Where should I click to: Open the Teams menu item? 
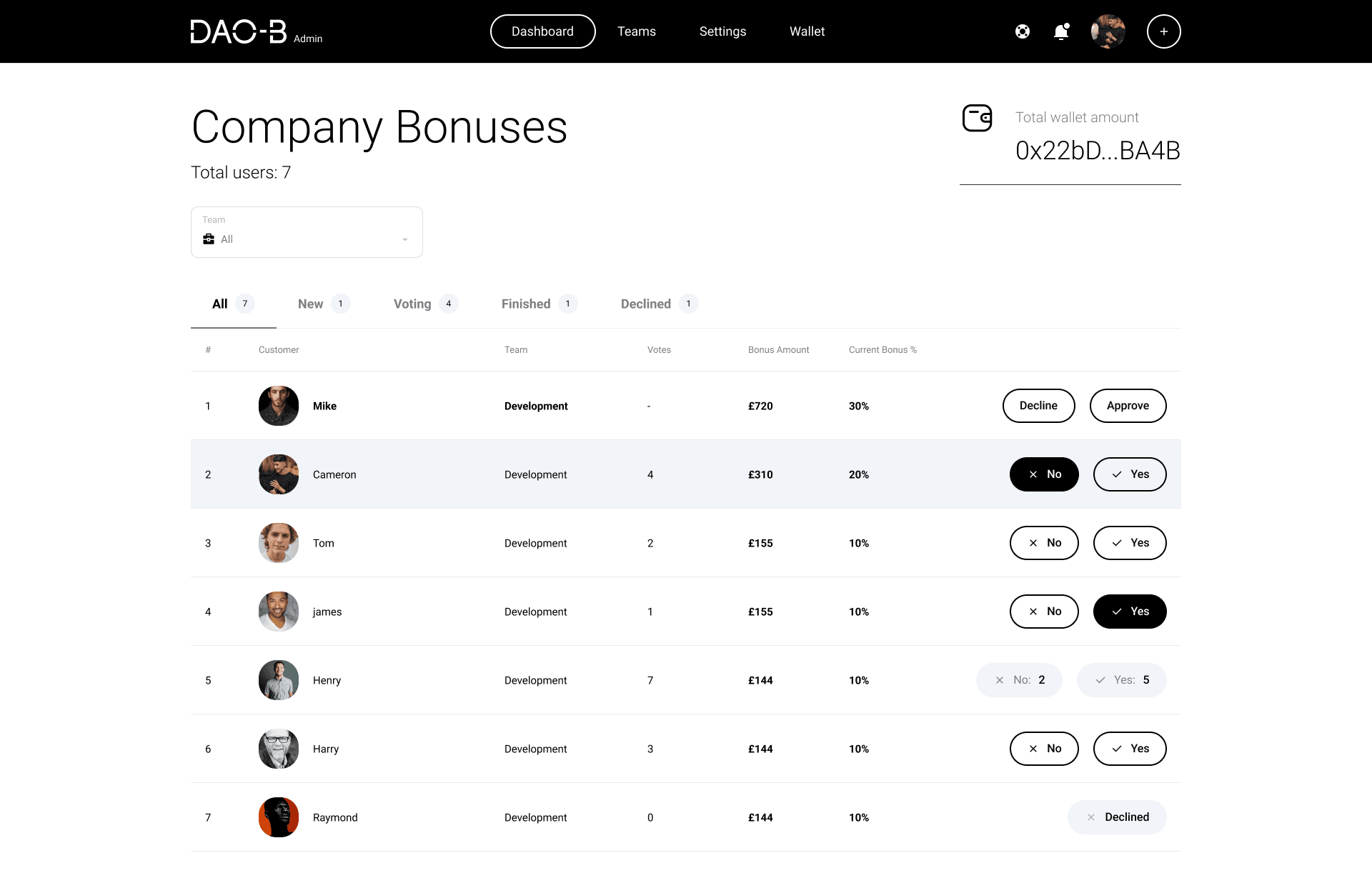[637, 31]
